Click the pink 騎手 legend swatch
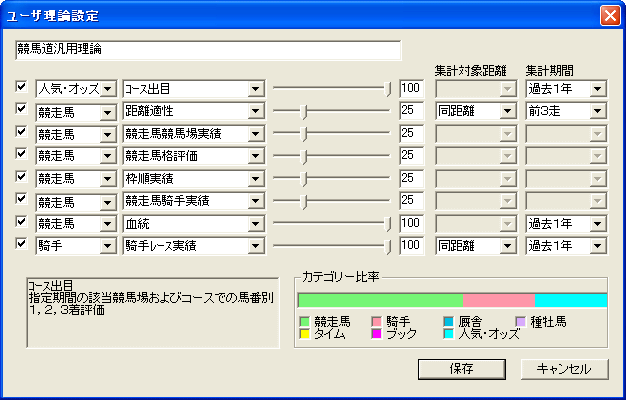This screenshot has width=626, height=400. click(x=376, y=322)
